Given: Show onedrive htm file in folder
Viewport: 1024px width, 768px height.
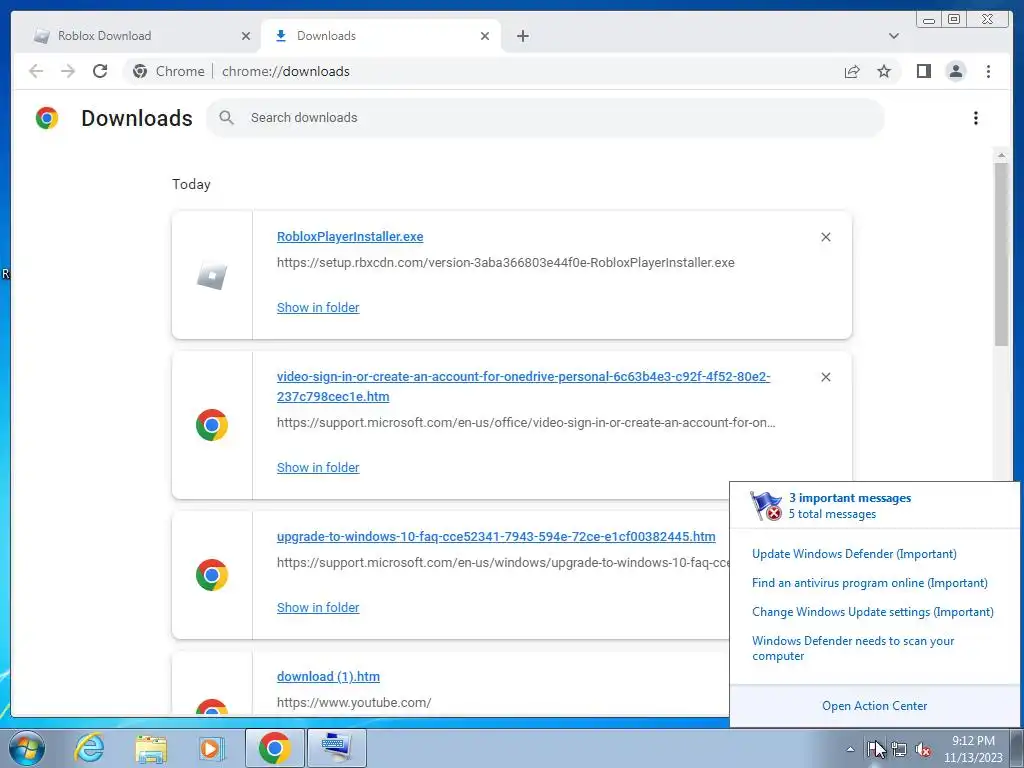Looking at the screenshot, I should [318, 468].
